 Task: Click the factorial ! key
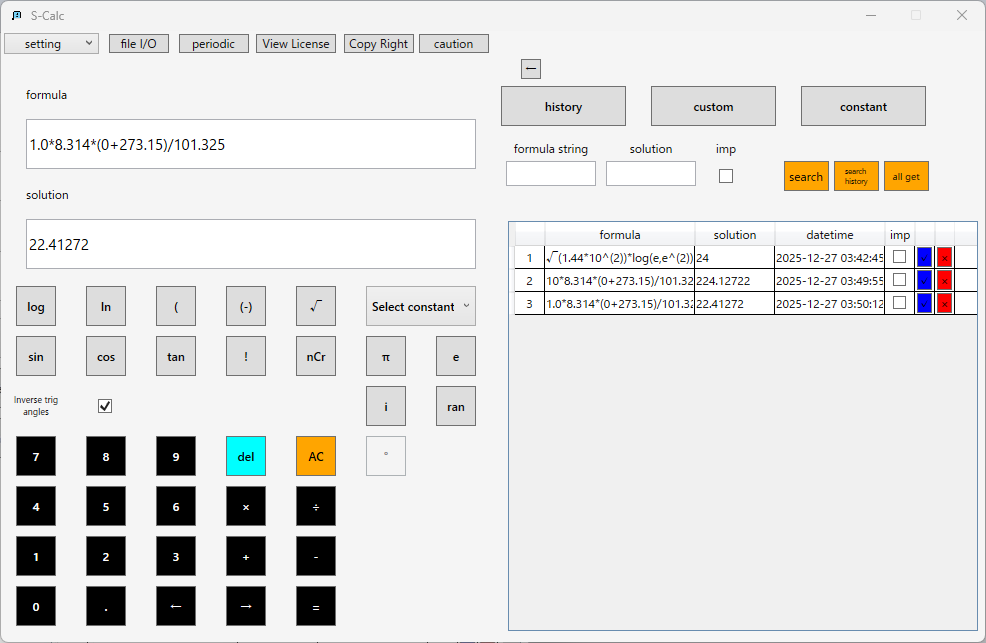[x=246, y=356]
